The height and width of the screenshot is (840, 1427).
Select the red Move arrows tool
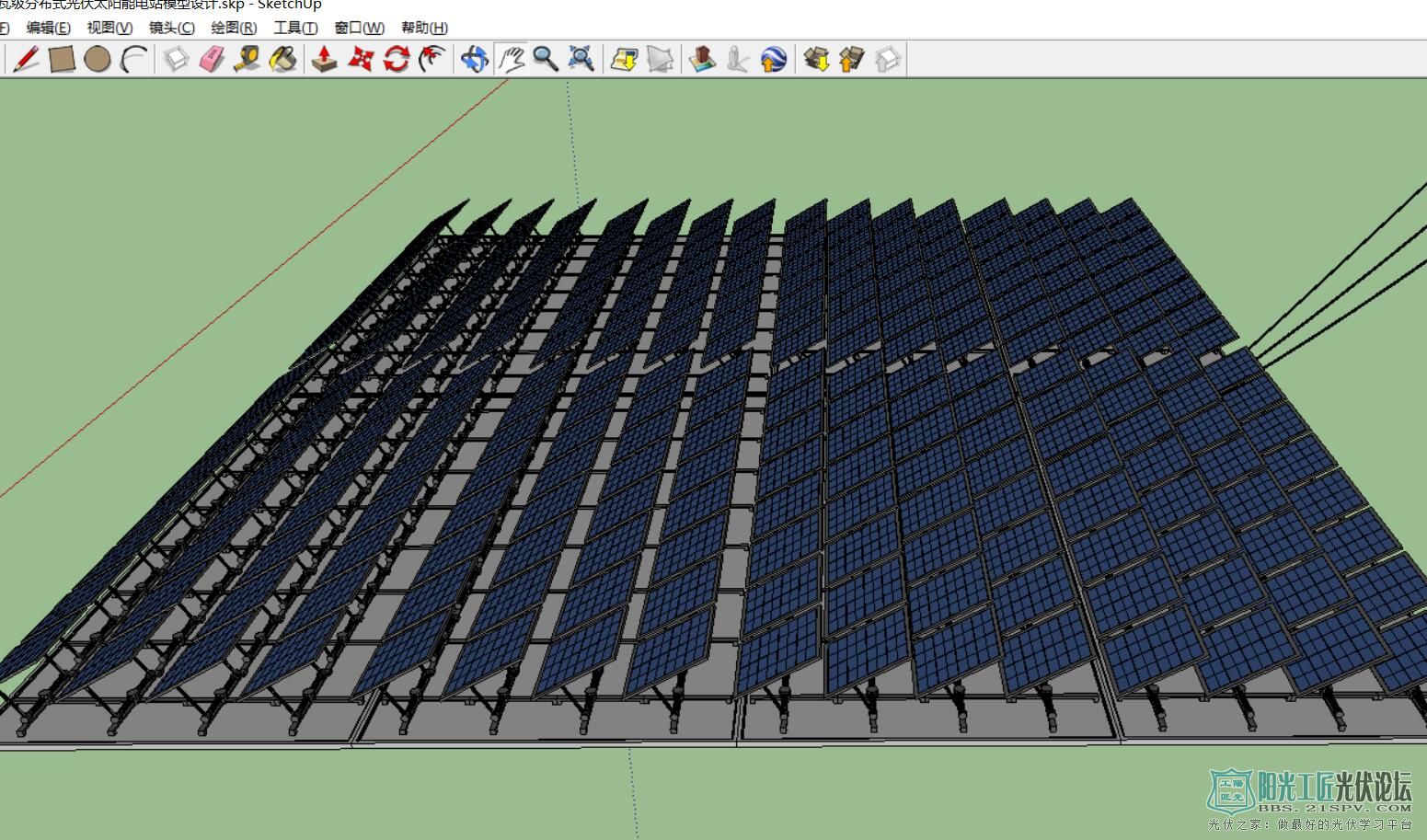click(361, 60)
